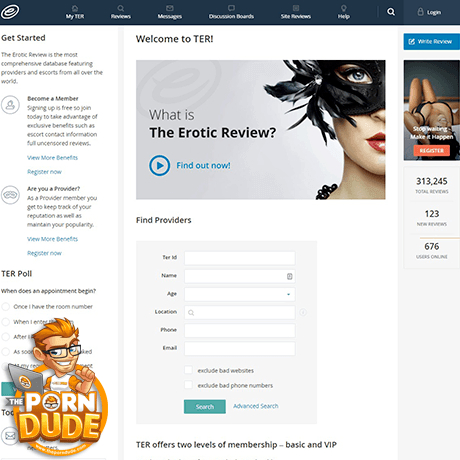This screenshot has height=460, width=460.
Task: Click the Phone input field
Action: point(240,330)
